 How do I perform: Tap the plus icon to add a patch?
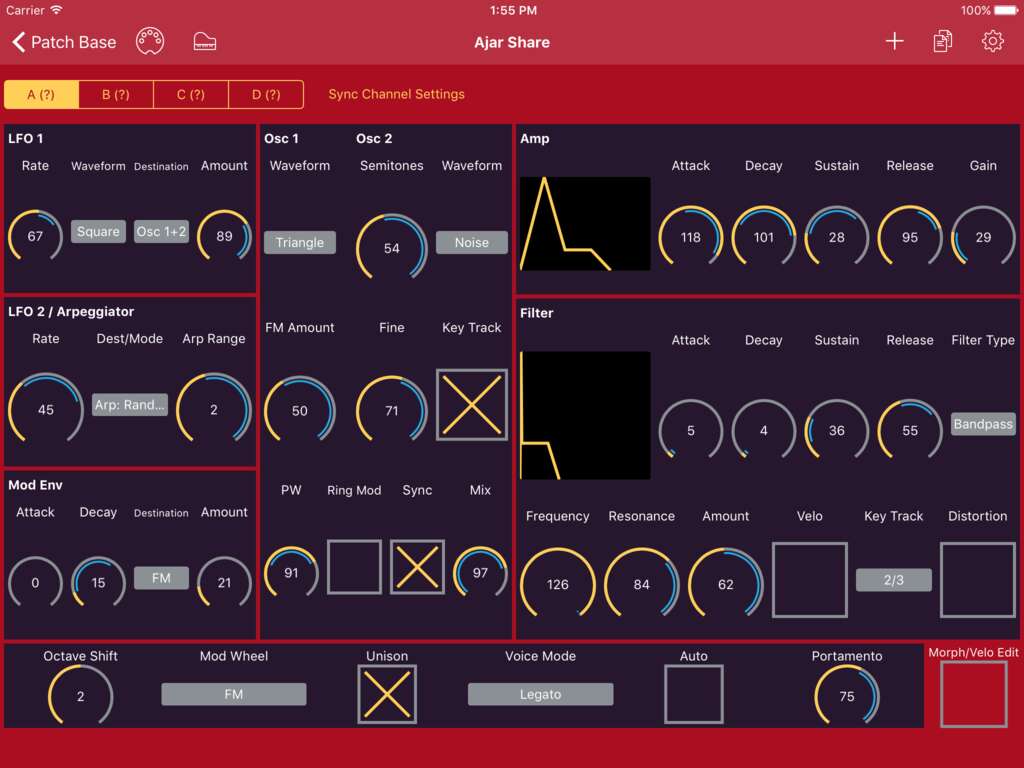coord(894,42)
